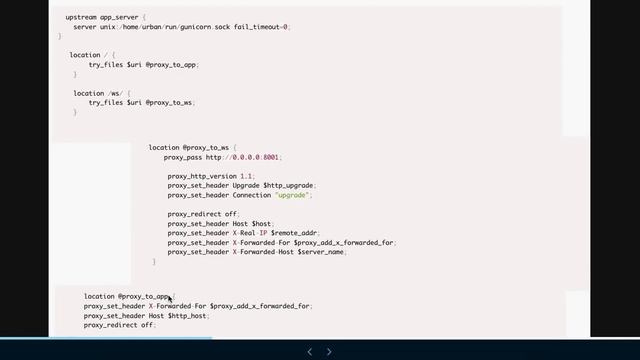Viewport: 640px width, 360px height.
Task: Select 'upstream app_server' line
Action: coord(105,17)
